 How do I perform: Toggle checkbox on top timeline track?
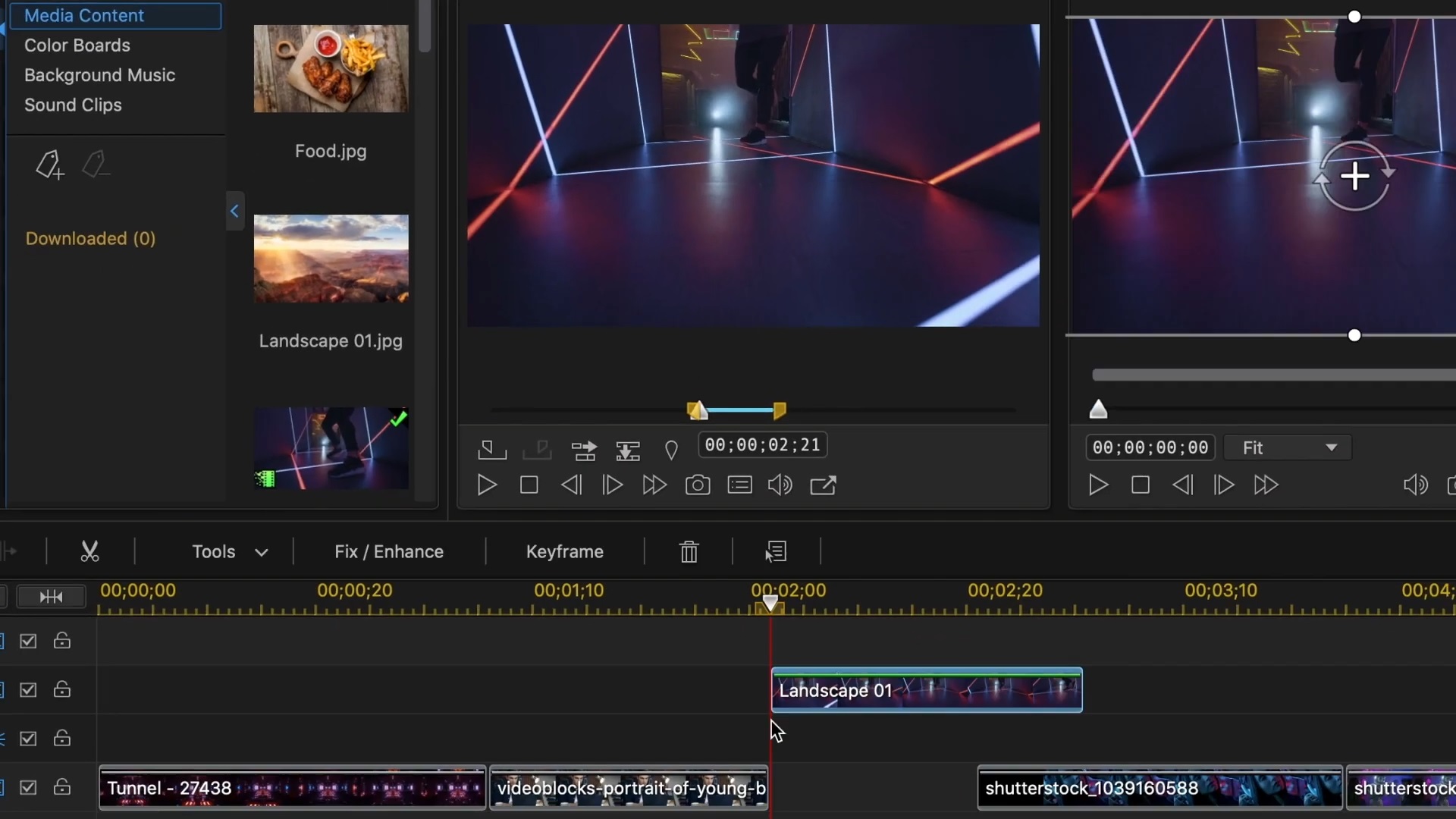(27, 641)
